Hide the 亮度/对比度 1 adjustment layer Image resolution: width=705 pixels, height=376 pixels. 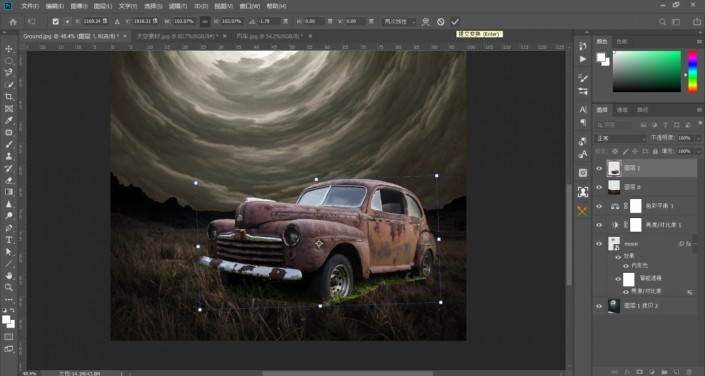click(x=599, y=225)
